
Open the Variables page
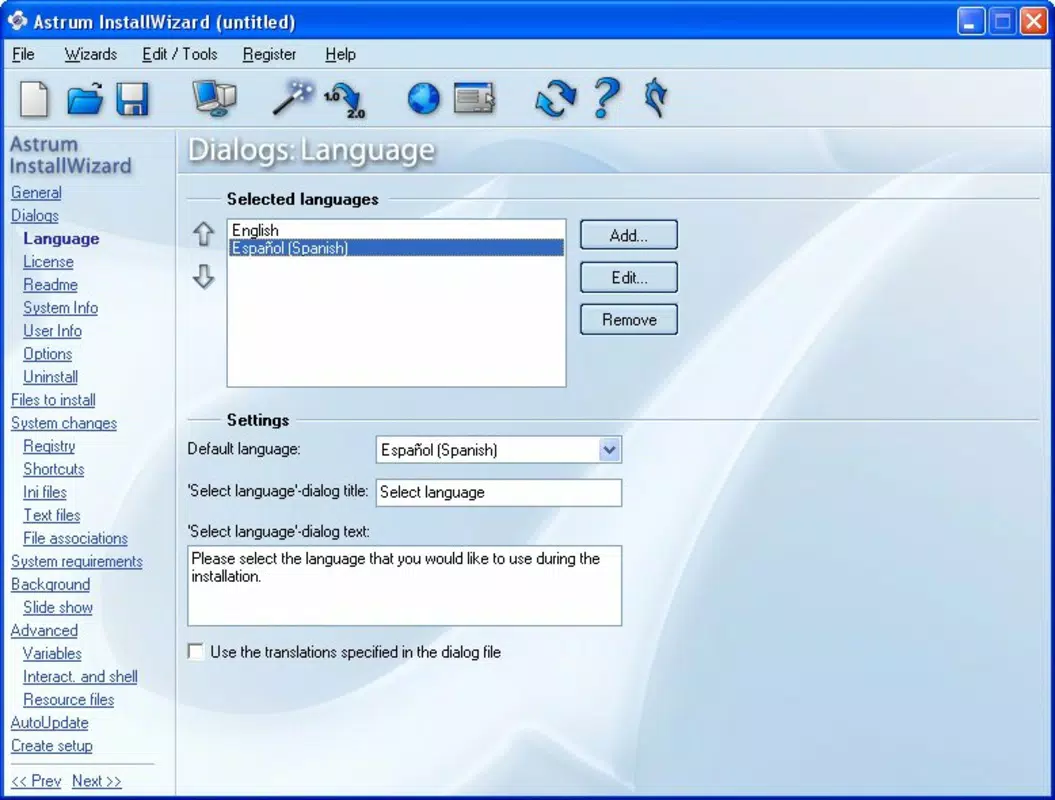tap(52, 653)
